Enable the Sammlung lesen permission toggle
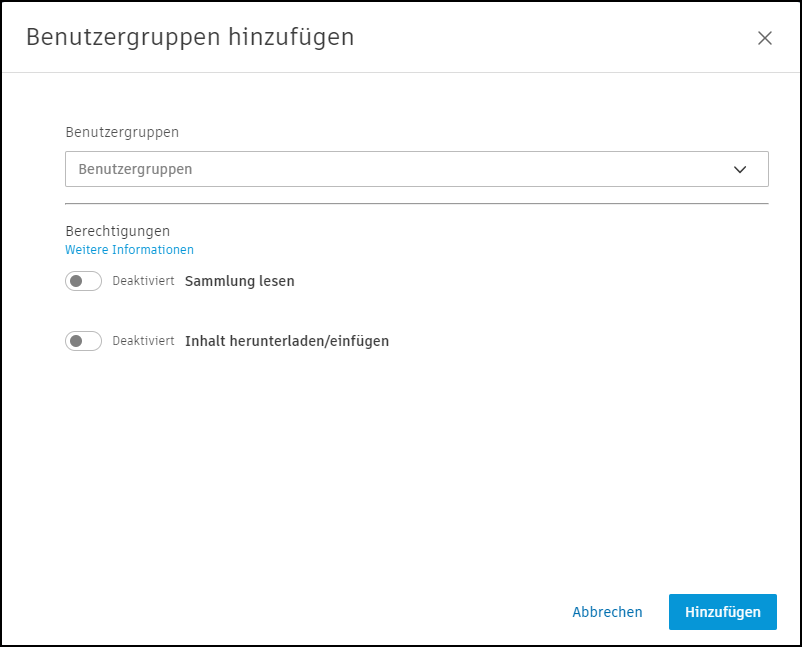Screen dimensions: 802x647 tap(83, 281)
